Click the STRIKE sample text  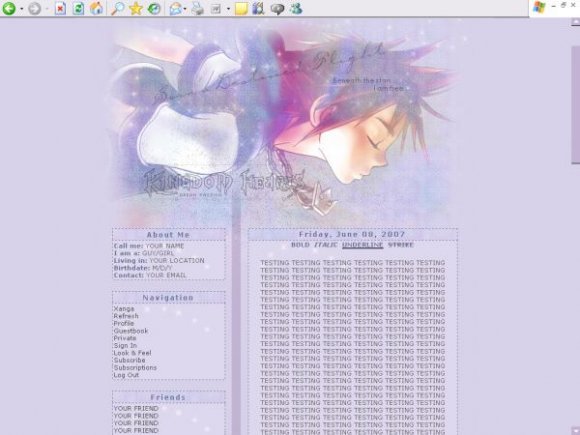coord(401,245)
